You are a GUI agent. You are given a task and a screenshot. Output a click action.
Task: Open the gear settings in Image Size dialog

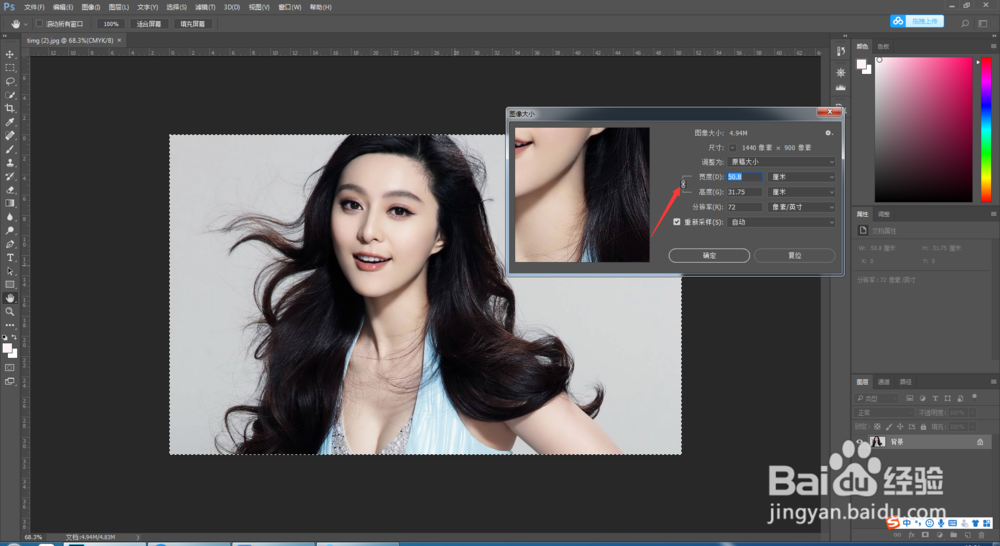pyautogui.click(x=828, y=133)
